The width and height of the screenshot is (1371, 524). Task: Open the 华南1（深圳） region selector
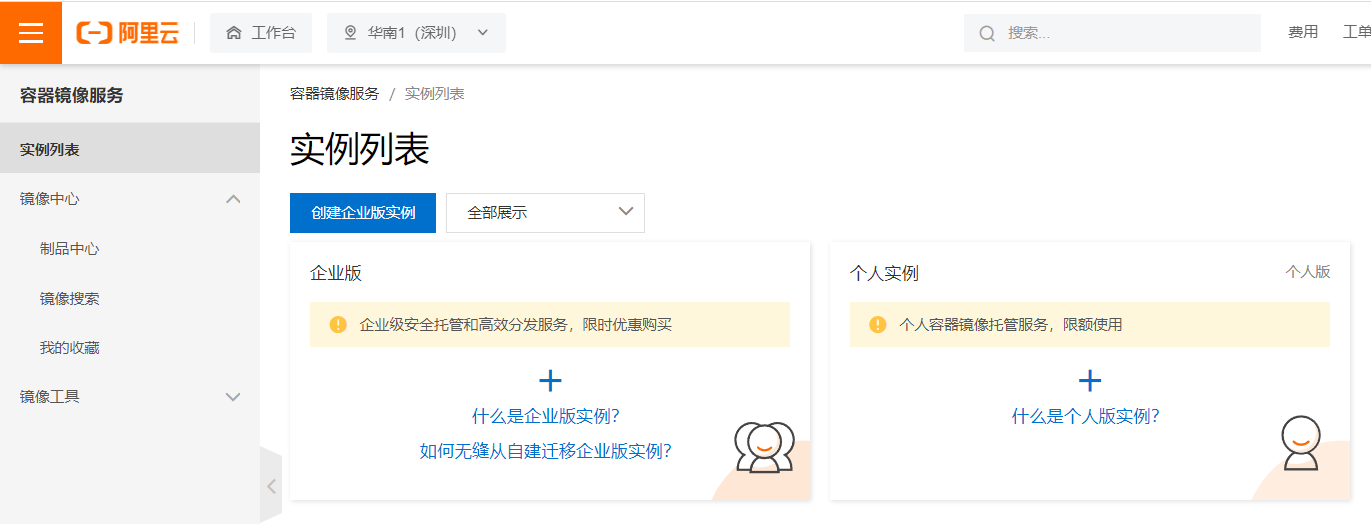tap(416, 33)
